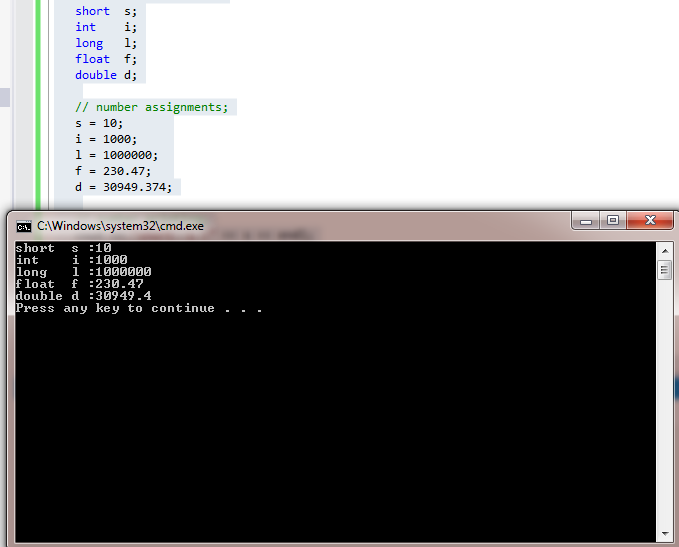The image size is (679, 547).
Task: Click the code line 'int i;'
Action: (x=106, y=27)
